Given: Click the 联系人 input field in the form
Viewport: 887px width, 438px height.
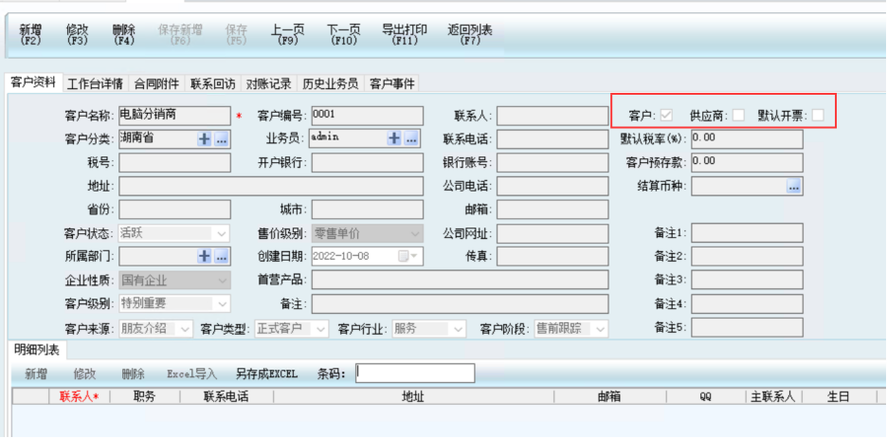Looking at the screenshot, I should [x=553, y=115].
